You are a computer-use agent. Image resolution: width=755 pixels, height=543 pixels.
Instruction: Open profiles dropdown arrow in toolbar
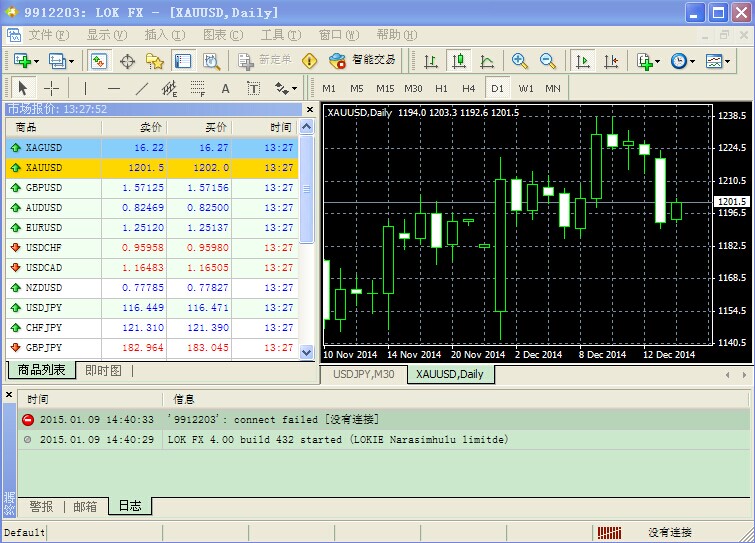click(x=71, y=62)
